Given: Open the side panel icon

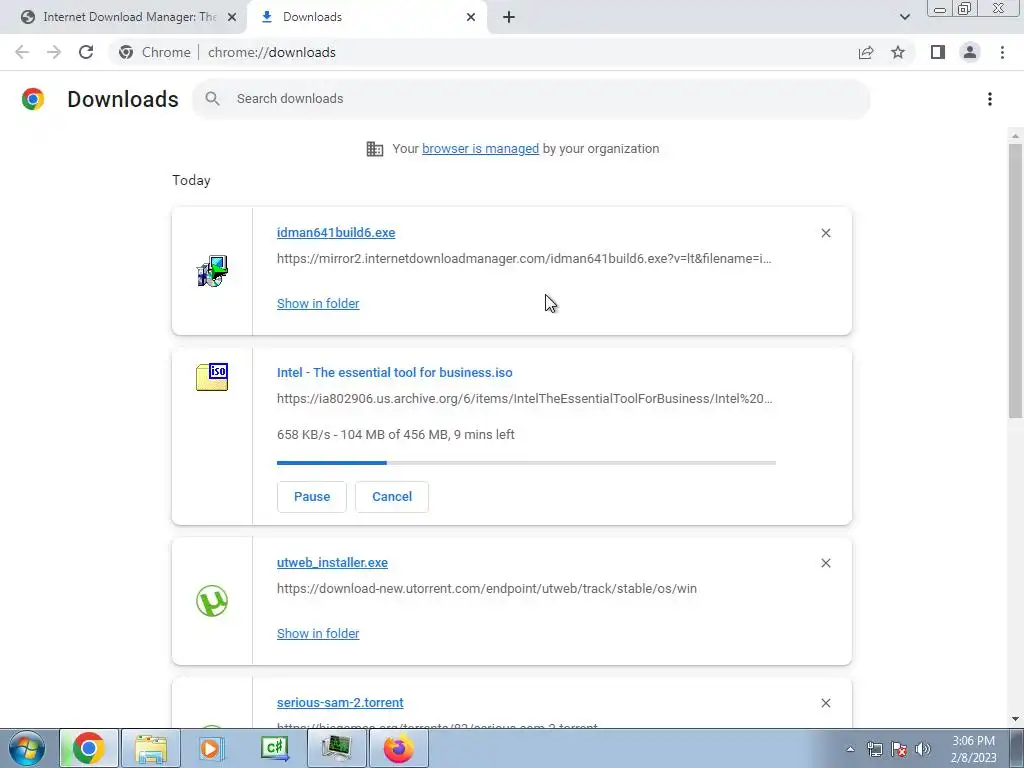Looking at the screenshot, I should 938,52.
